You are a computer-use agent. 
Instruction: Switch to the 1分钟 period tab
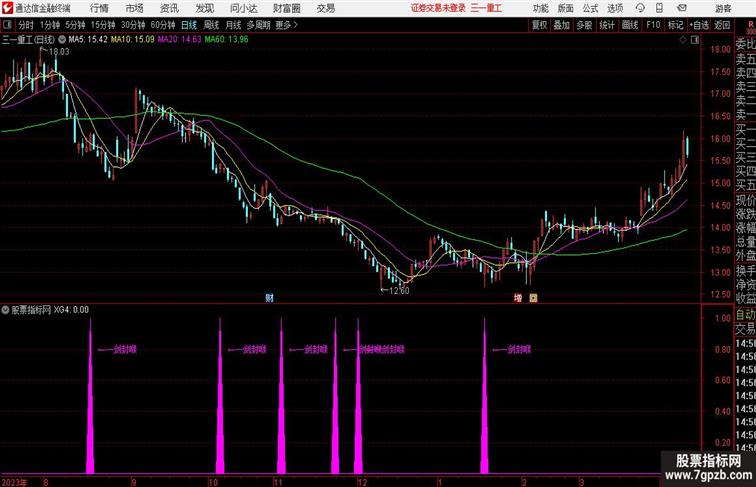coord(50,25)
